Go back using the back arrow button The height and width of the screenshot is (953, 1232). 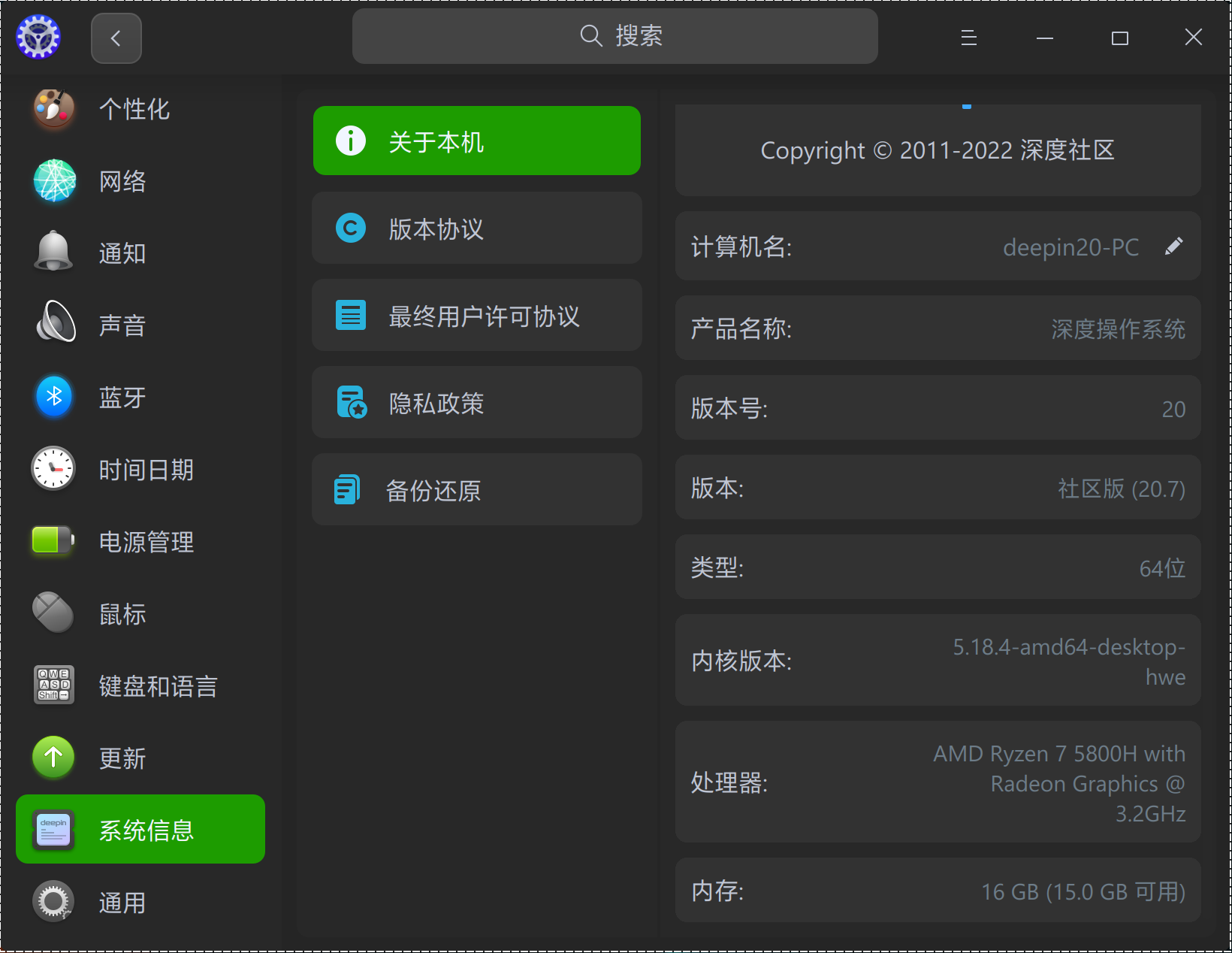(116, 38)
